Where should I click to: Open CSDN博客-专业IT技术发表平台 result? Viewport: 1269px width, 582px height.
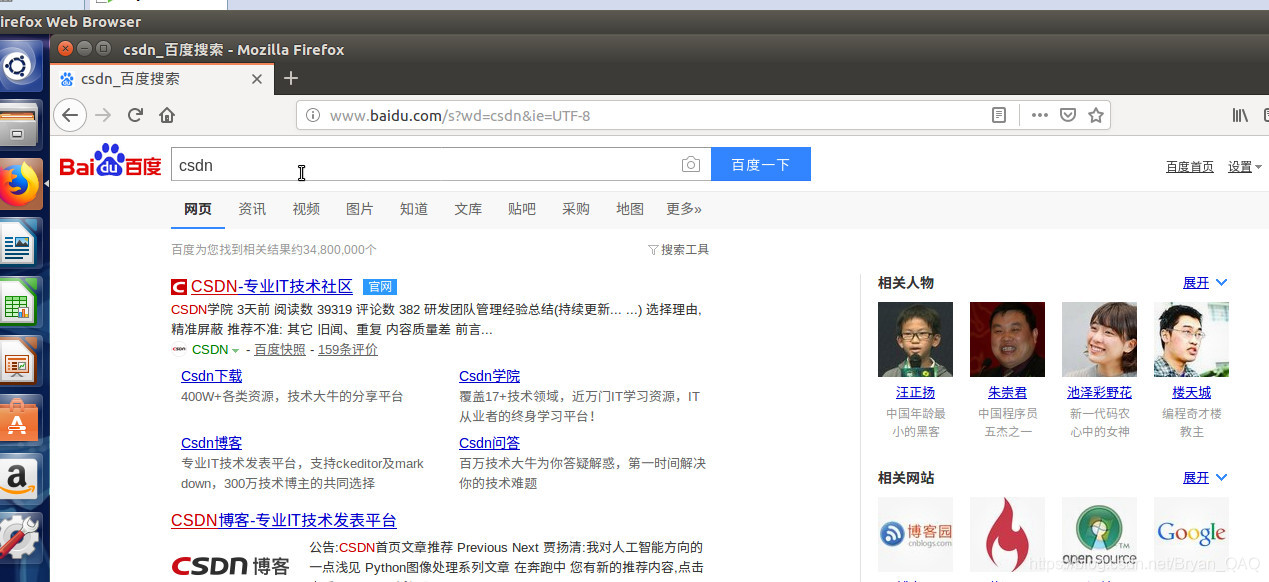tap(284, 521)
